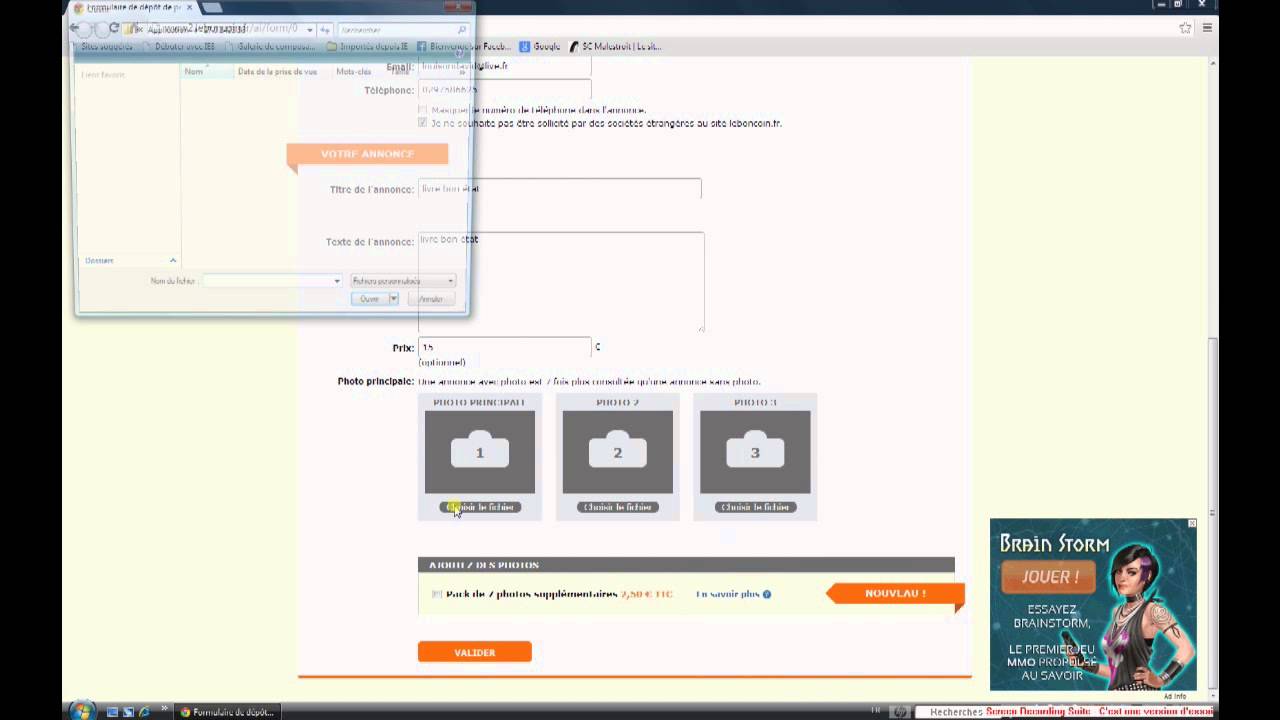Open the Bienvenue sur Facebook bookmark
The image size is (1280, 720).
464,46
